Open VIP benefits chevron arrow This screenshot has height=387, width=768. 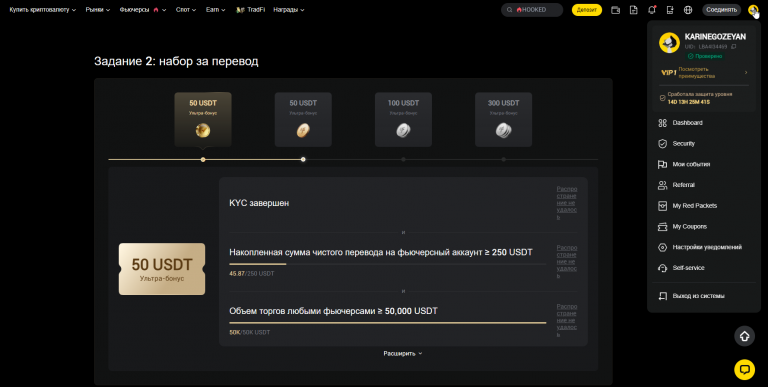(746, 73)
